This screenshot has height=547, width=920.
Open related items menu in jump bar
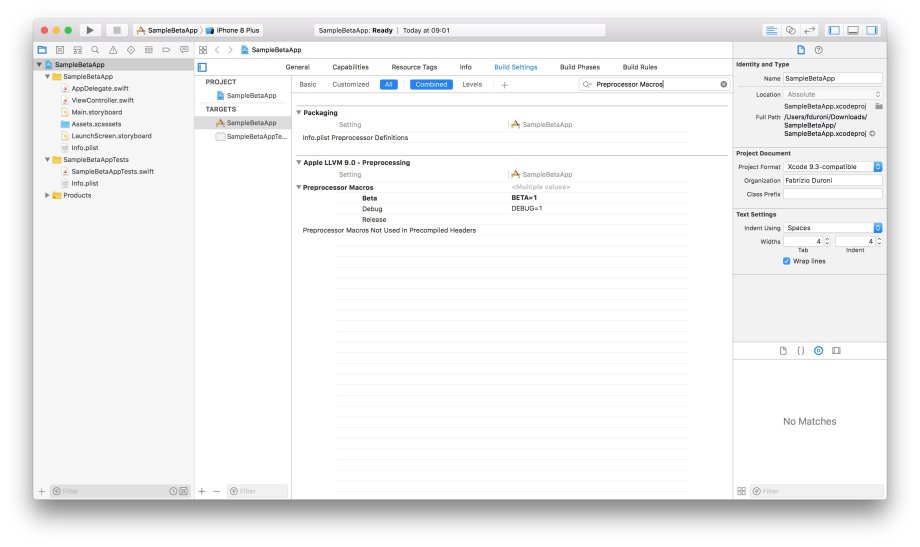[203, 50]
